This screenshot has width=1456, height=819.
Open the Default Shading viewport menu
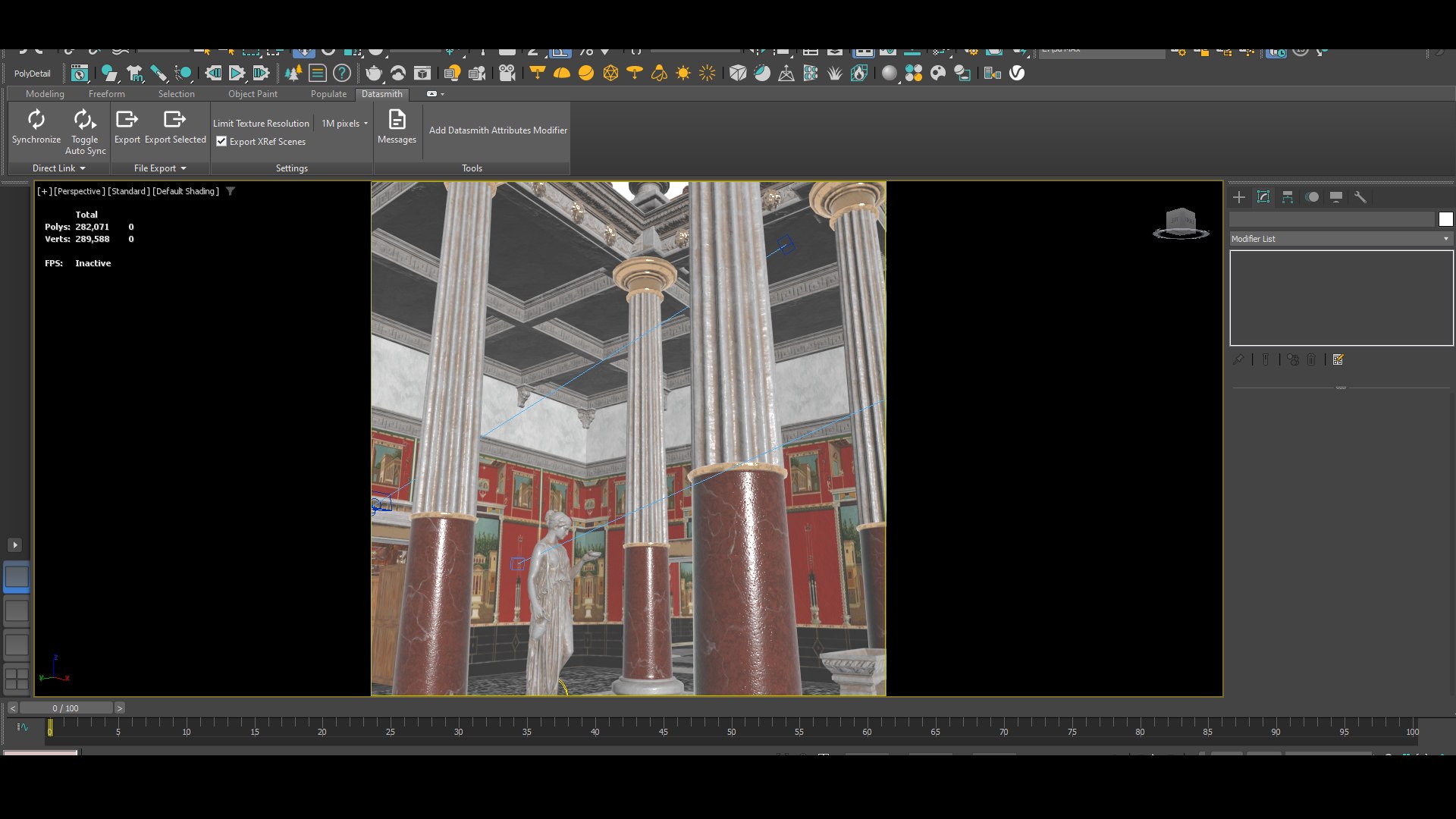[x=186, y=191]
